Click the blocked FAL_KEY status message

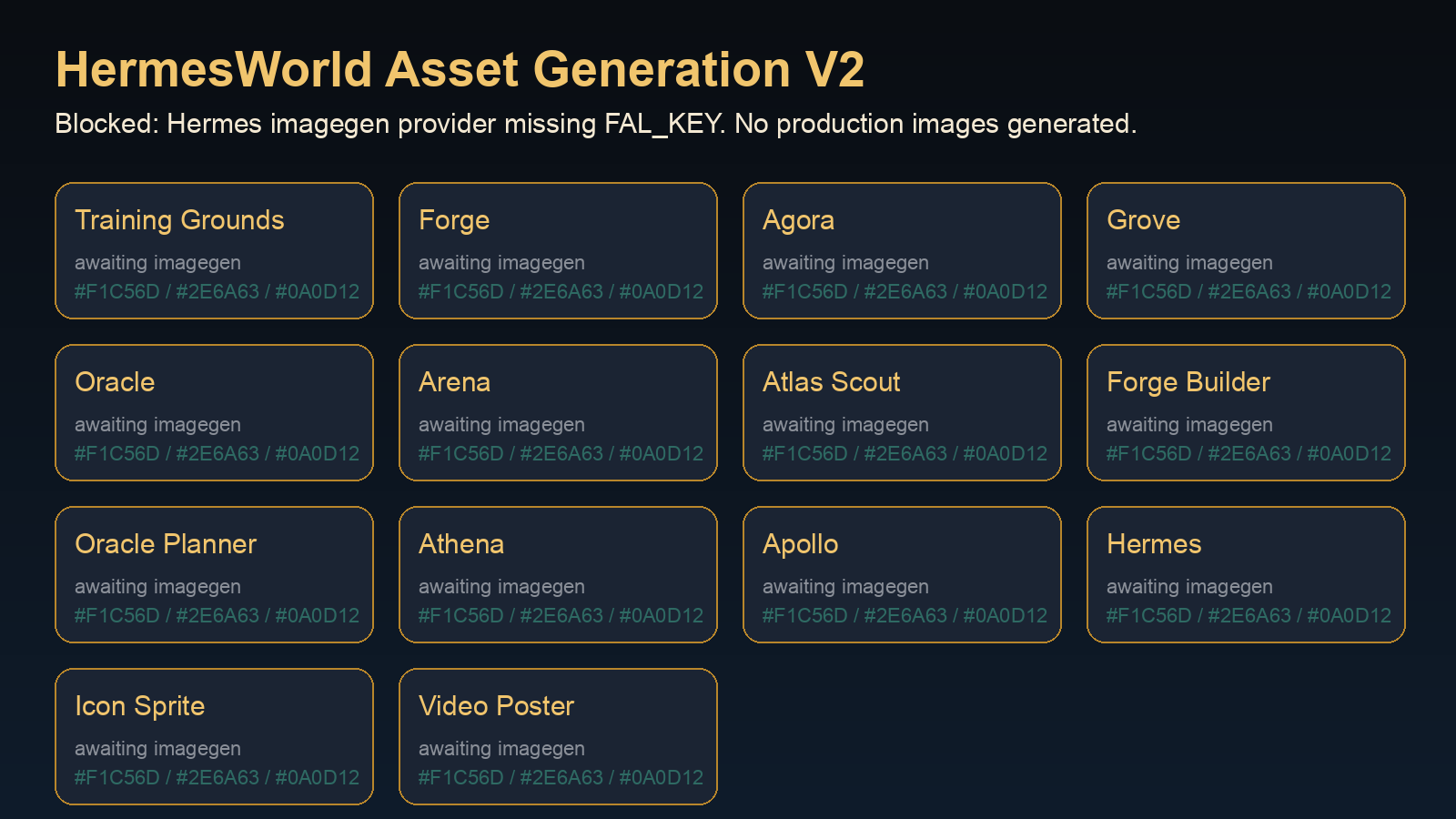point(596,124)
